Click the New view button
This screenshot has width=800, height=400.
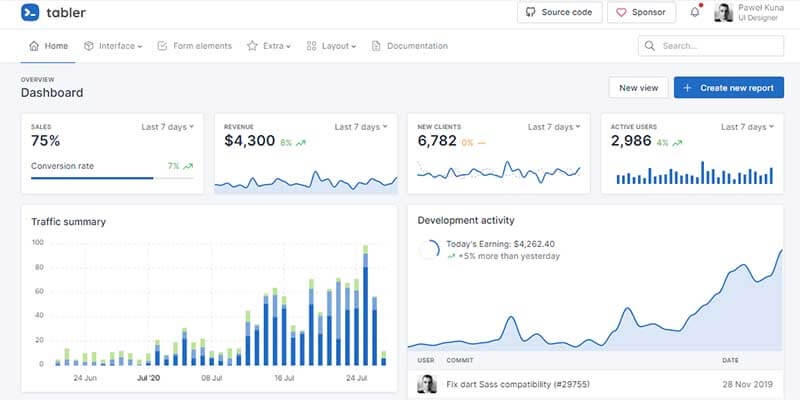pos(638,88)
